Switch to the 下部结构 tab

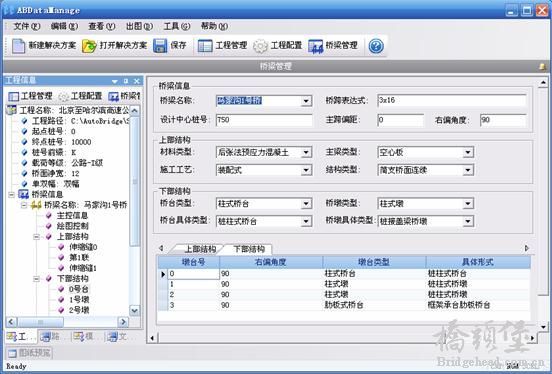249,249
